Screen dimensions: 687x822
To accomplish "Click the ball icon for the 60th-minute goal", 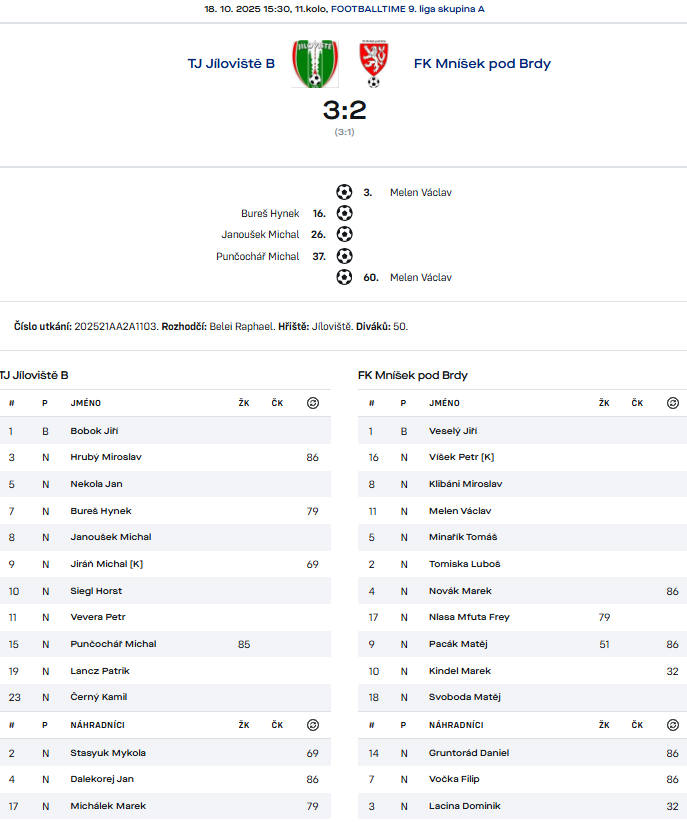I will pos(344,277).
